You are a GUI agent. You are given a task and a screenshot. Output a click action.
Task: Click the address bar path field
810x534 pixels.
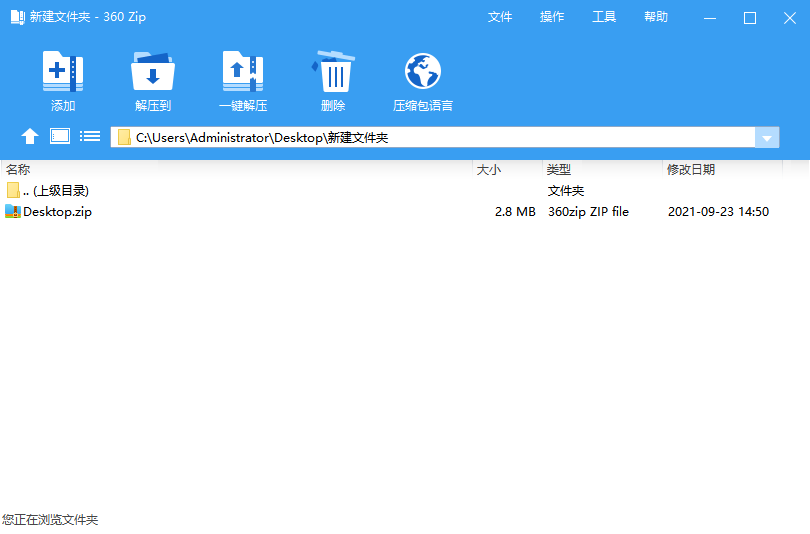440,138
